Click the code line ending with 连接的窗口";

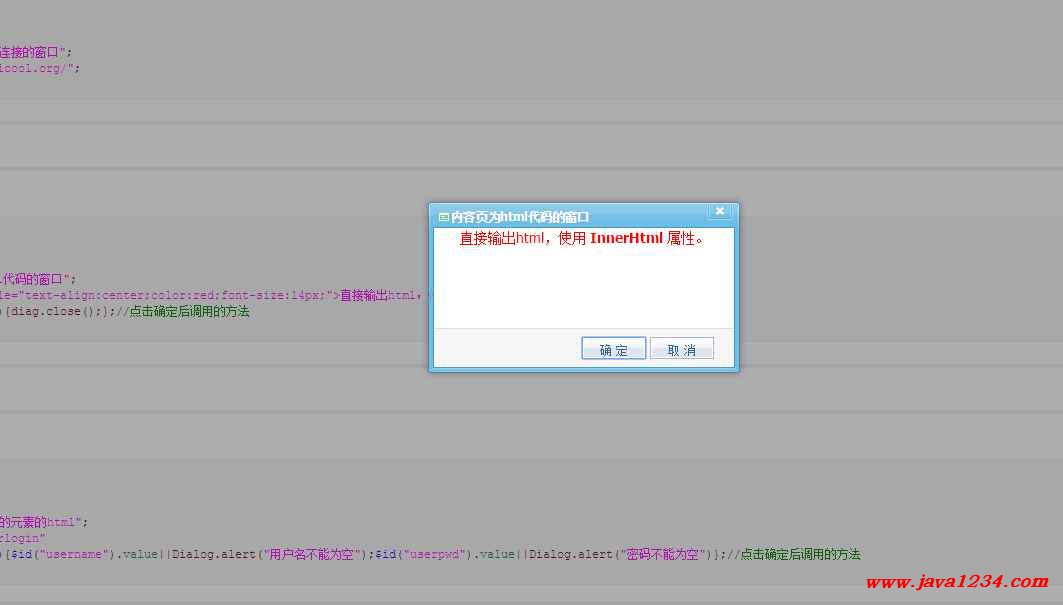click(36, 52)
